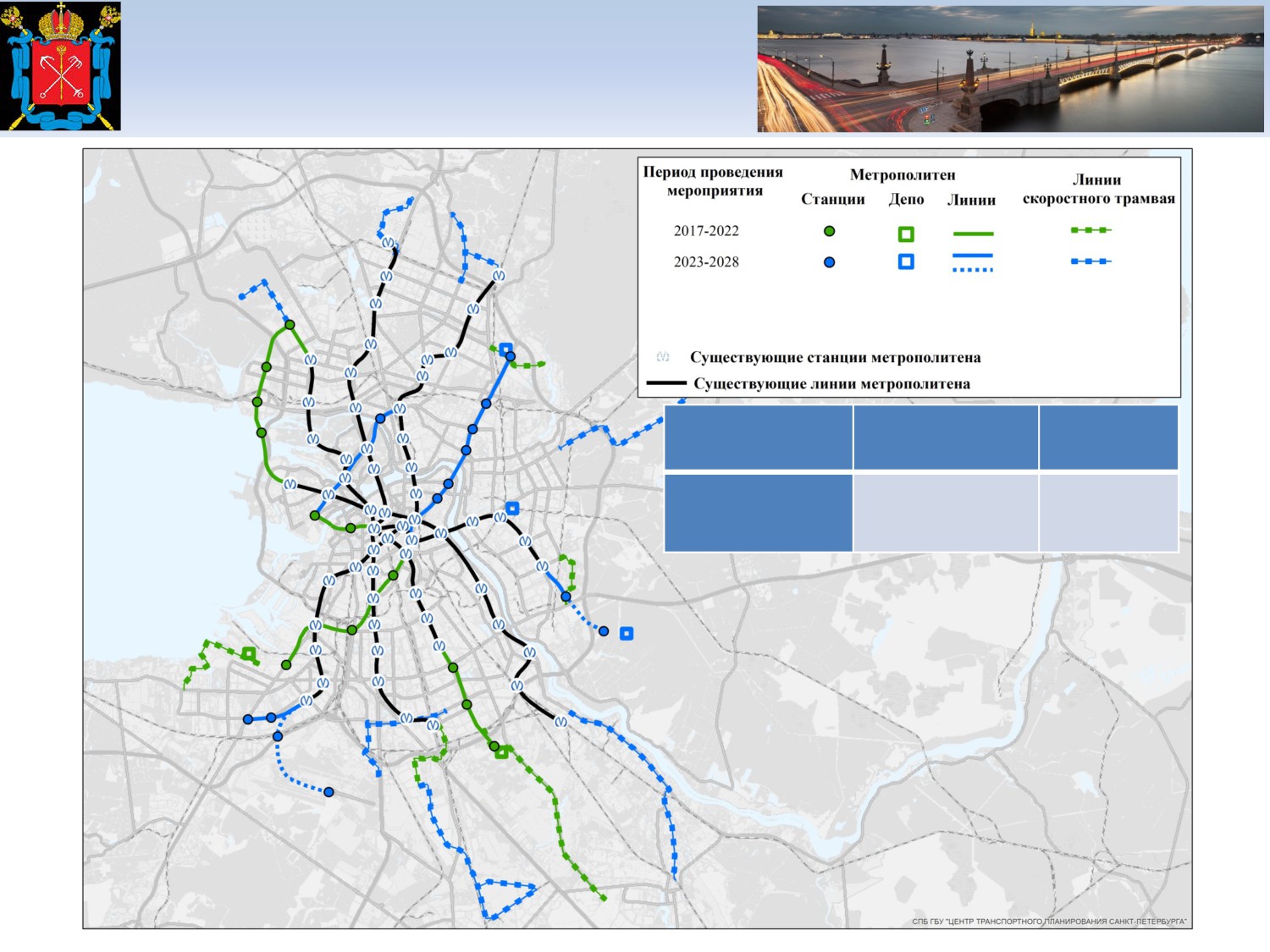Image resolution: width=1270 pixels, height=952 pixels.
Task: Click the dotted blue metro line sample in legend
Action: [973, 270]
